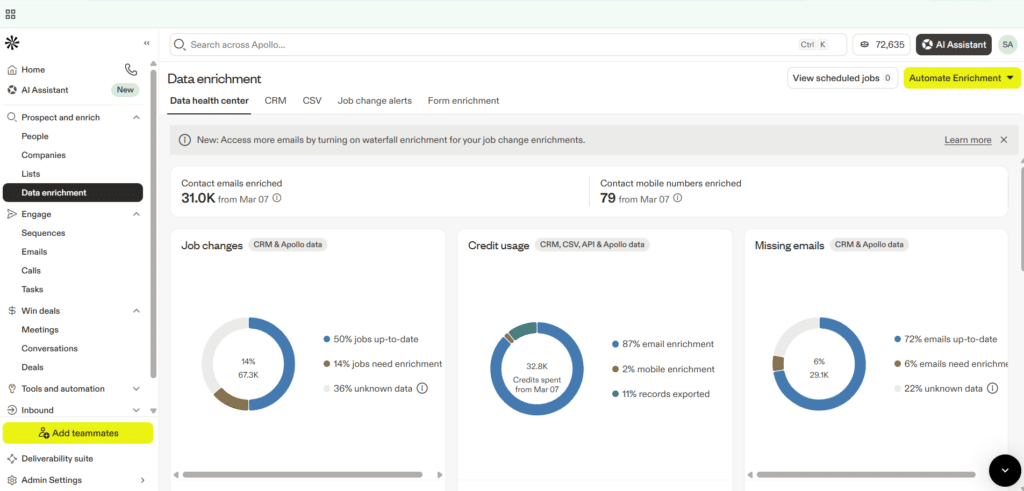Launch the AI Assistant top button

click(x=953, y=44)
